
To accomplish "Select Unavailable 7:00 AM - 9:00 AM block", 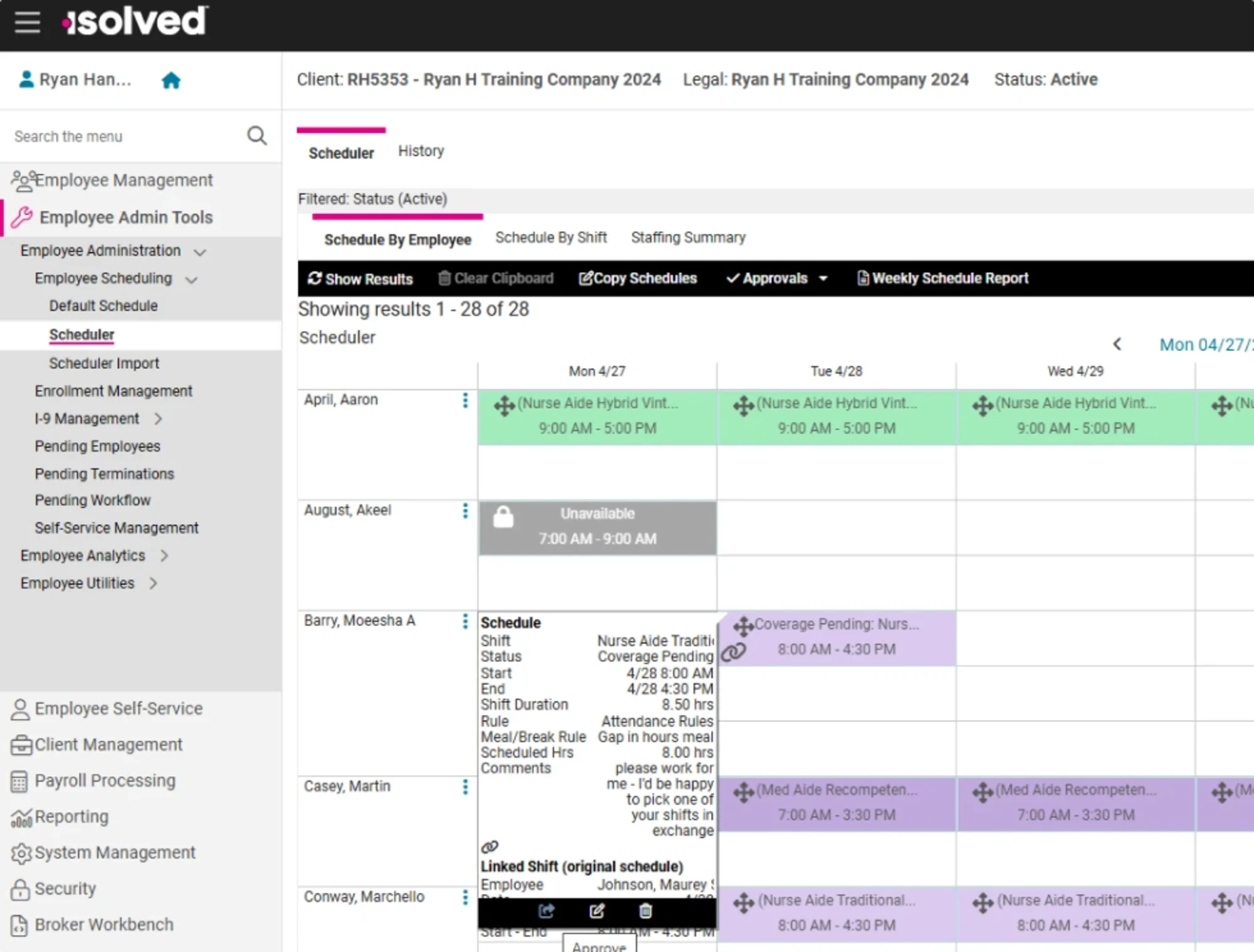I will point(598,527).
